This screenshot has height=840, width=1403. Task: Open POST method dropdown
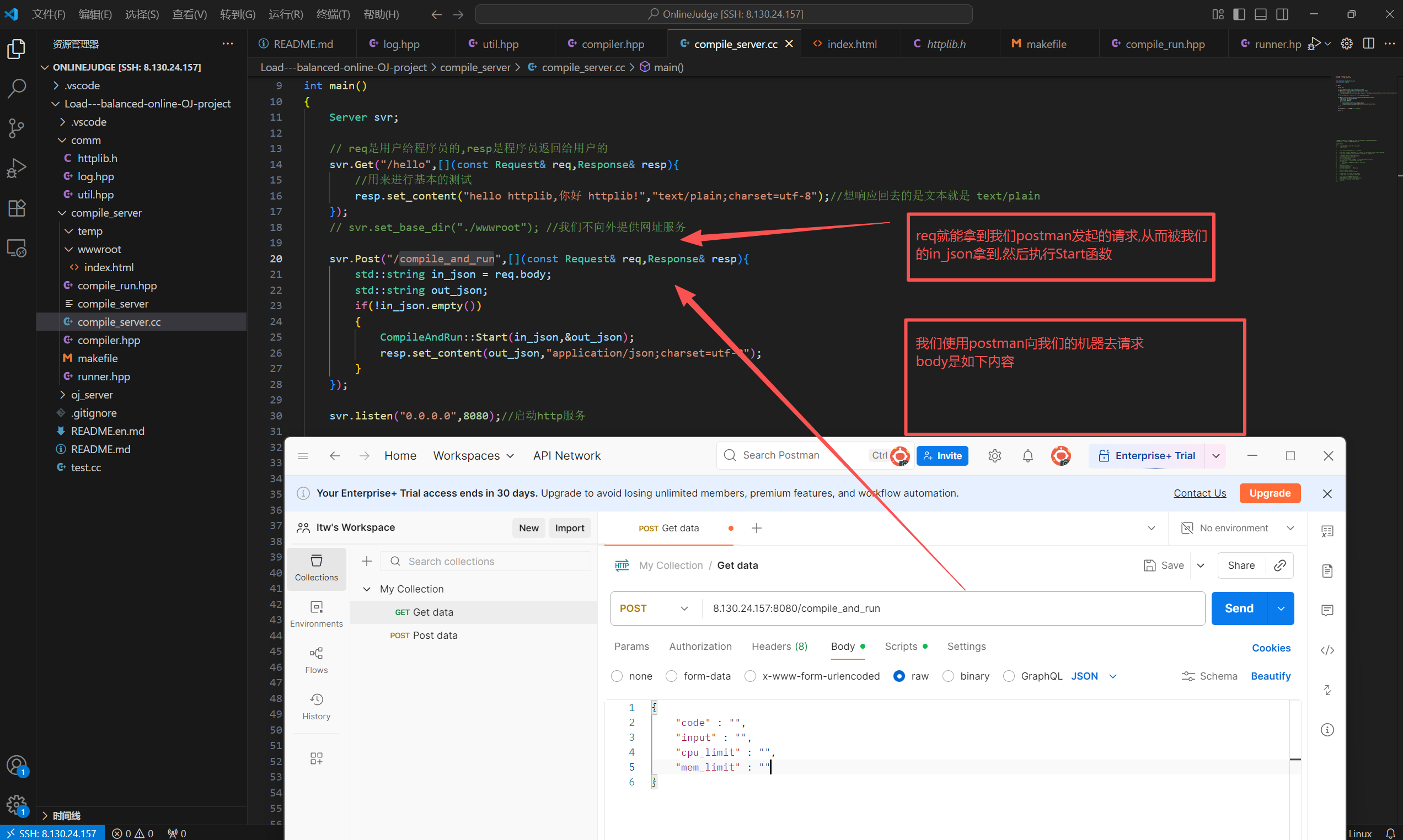[655, 609]
